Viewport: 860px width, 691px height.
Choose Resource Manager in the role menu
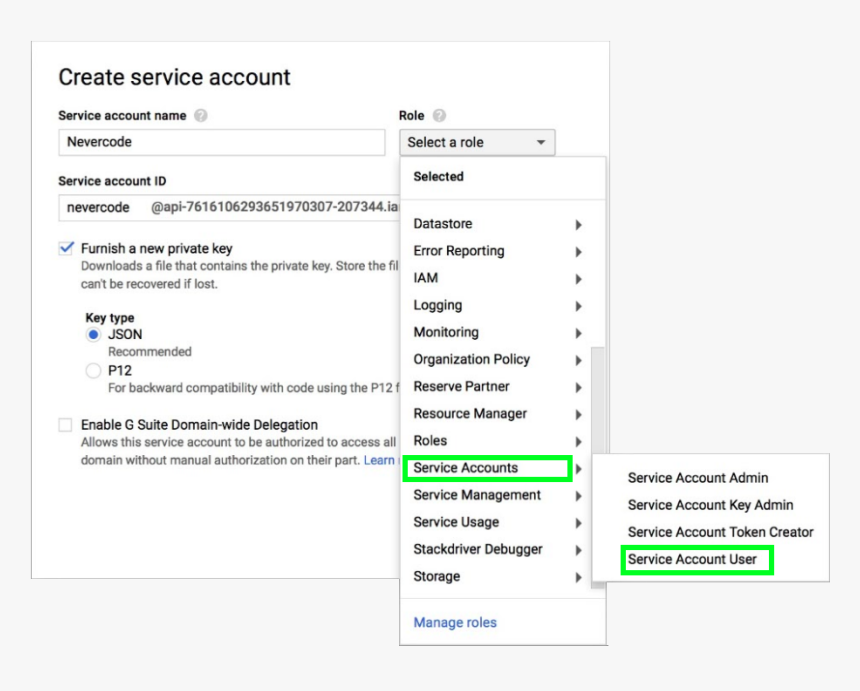470,414
